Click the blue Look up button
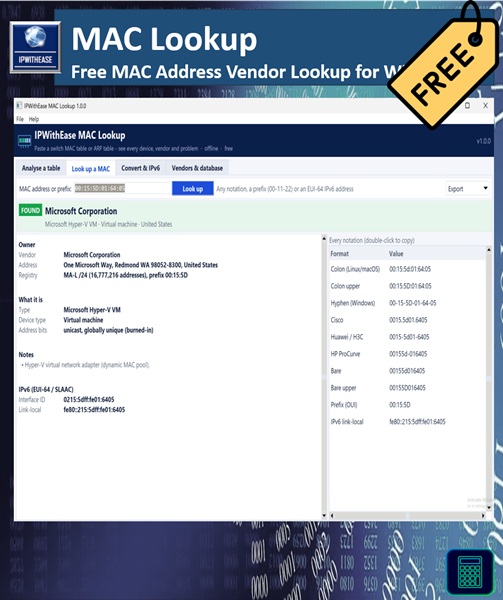Image resolution: width=503 pixels, height=600 pixels. (192, 189)
